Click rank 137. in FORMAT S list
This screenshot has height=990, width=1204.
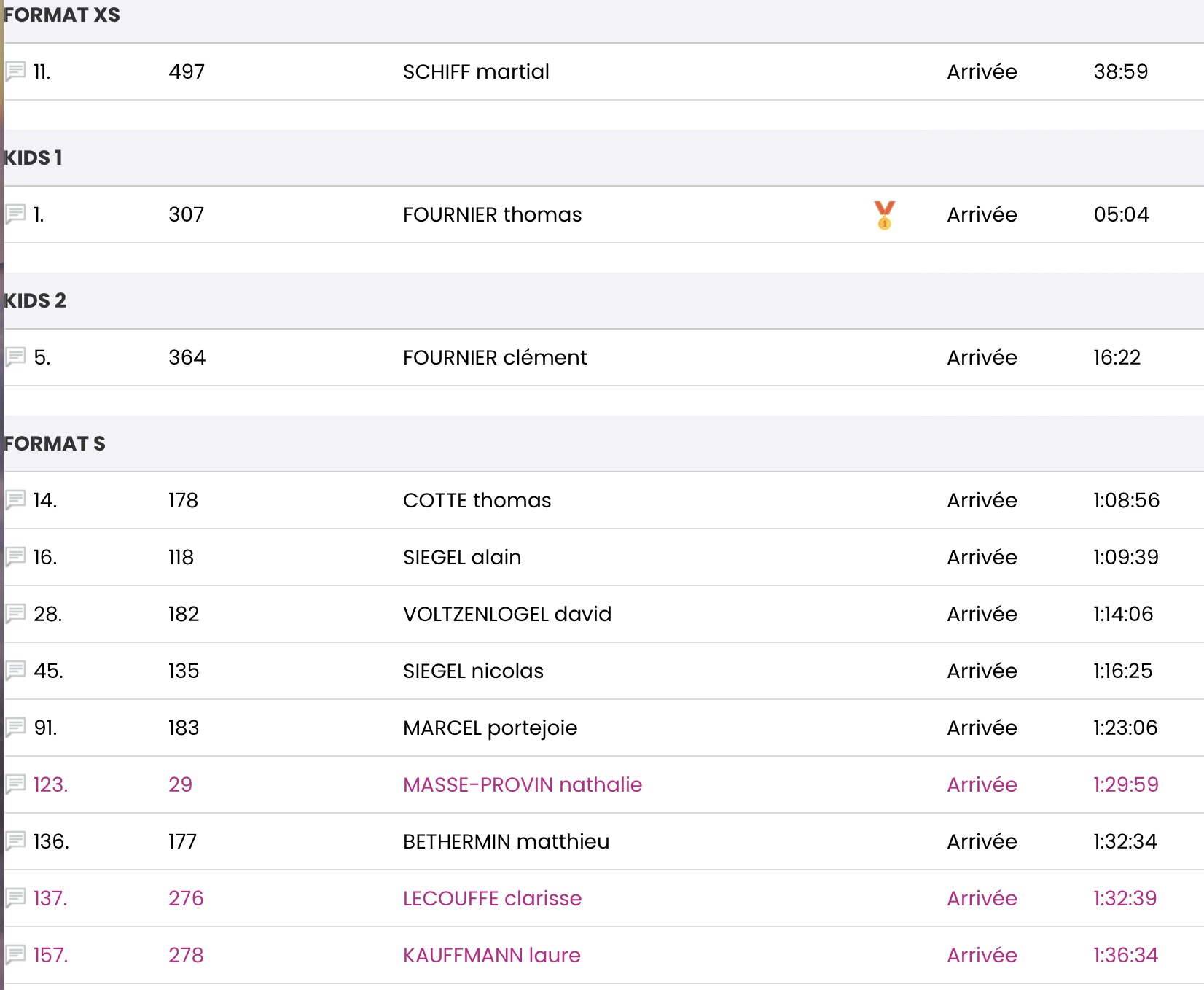[50, 898]
